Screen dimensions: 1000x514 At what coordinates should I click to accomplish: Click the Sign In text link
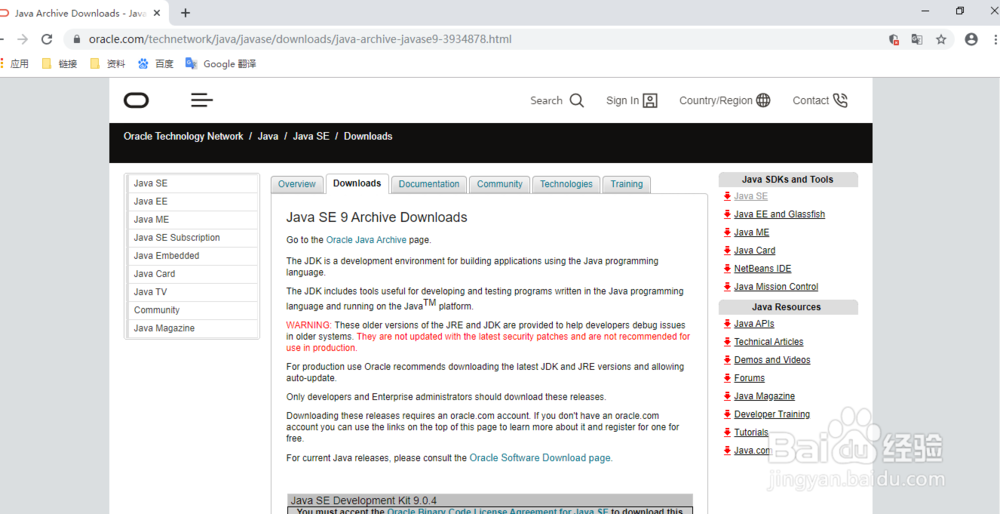coord(622,101)
